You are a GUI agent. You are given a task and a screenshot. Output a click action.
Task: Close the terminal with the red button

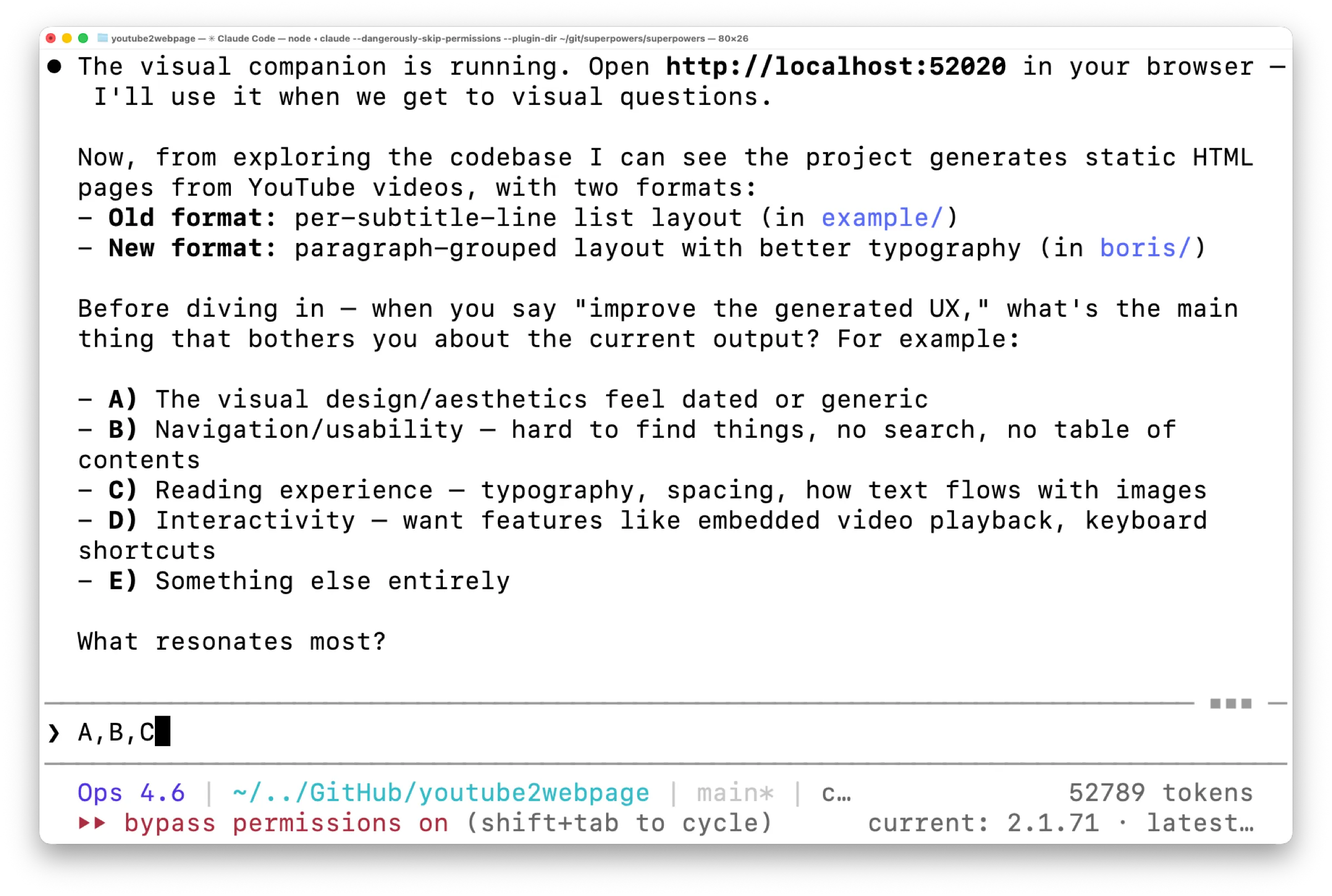(x=51, y=38)
